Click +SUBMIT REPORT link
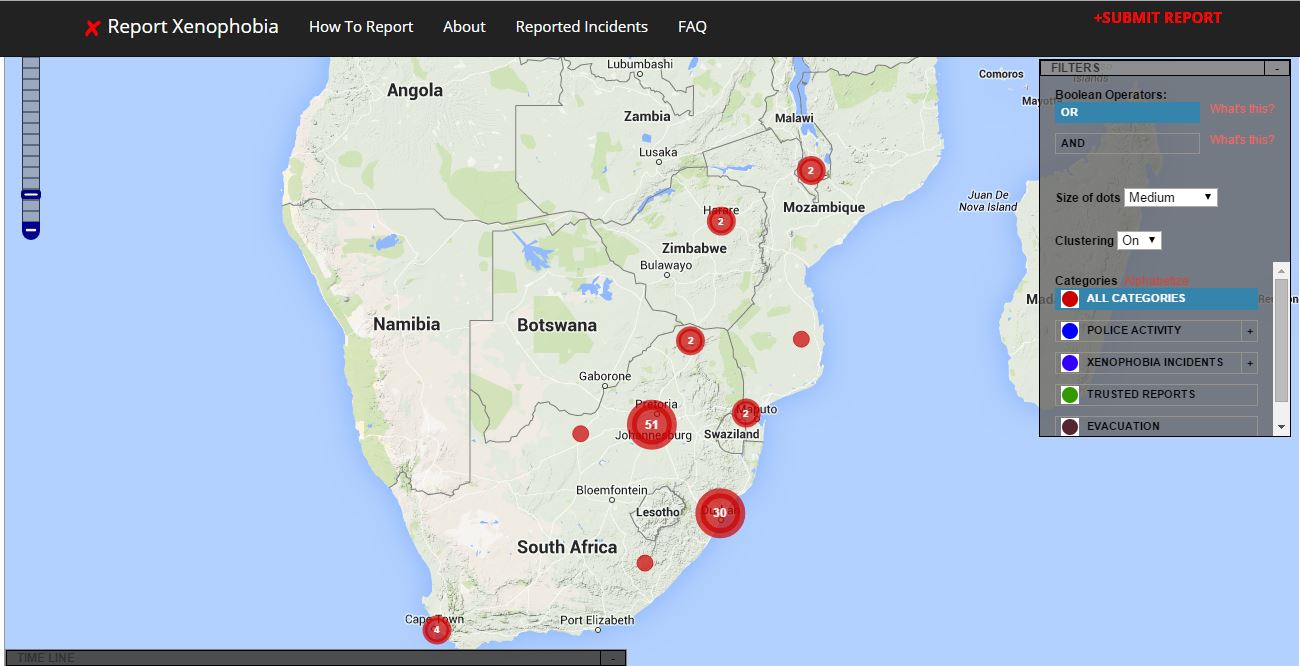 click(x=1158, y=18)
